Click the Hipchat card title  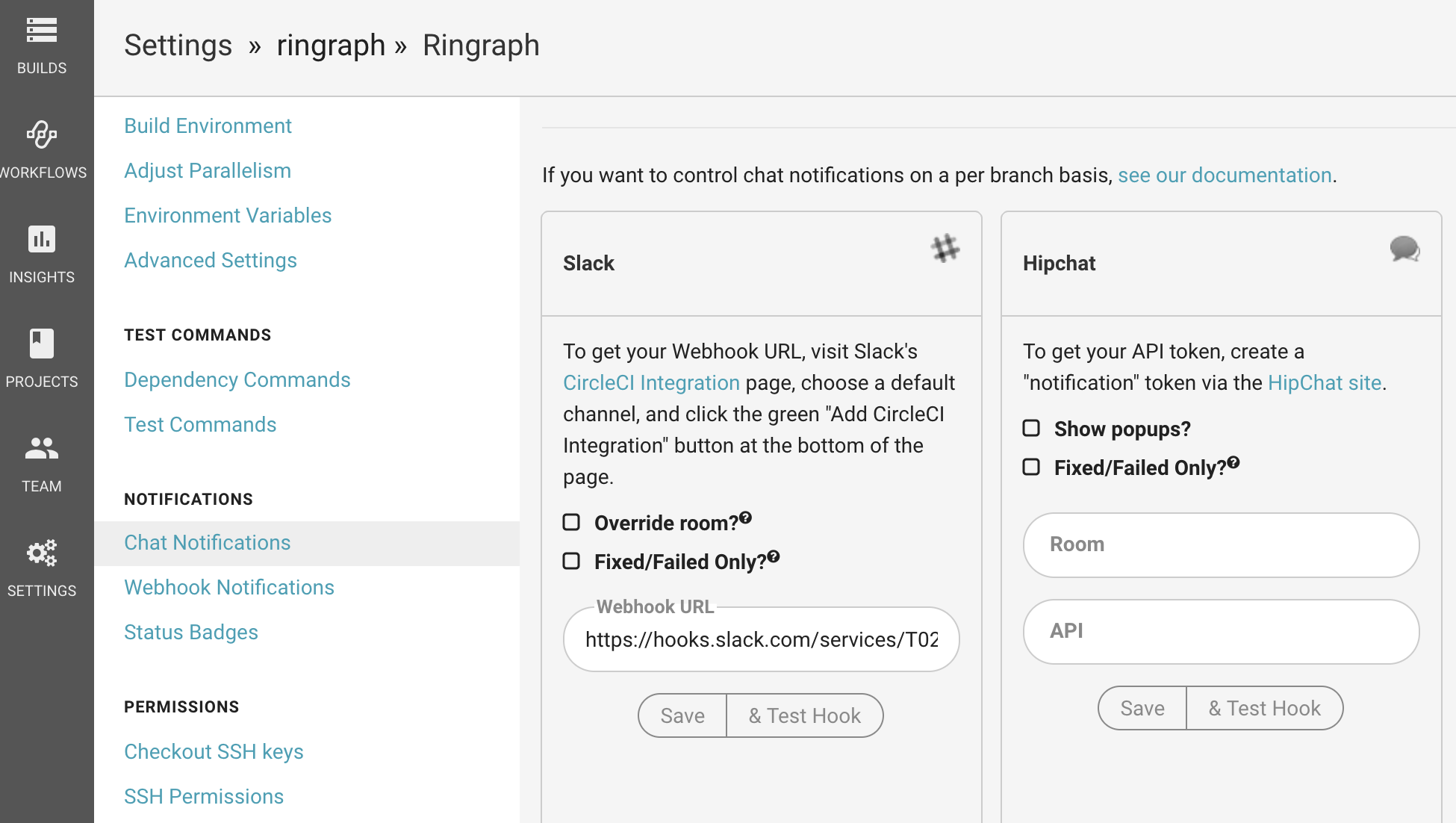point(1059,263)
